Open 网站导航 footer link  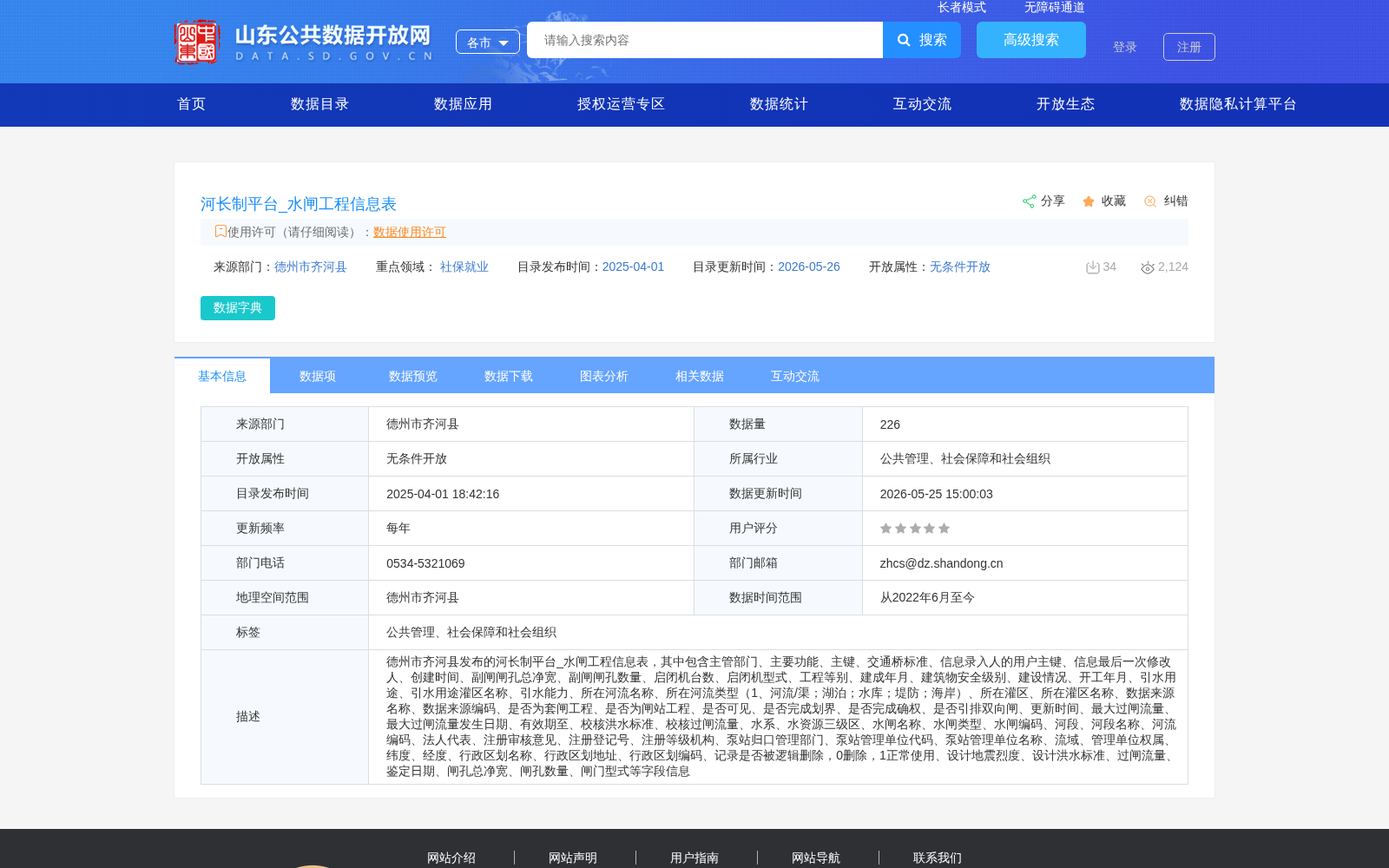(x=816, y=858)
